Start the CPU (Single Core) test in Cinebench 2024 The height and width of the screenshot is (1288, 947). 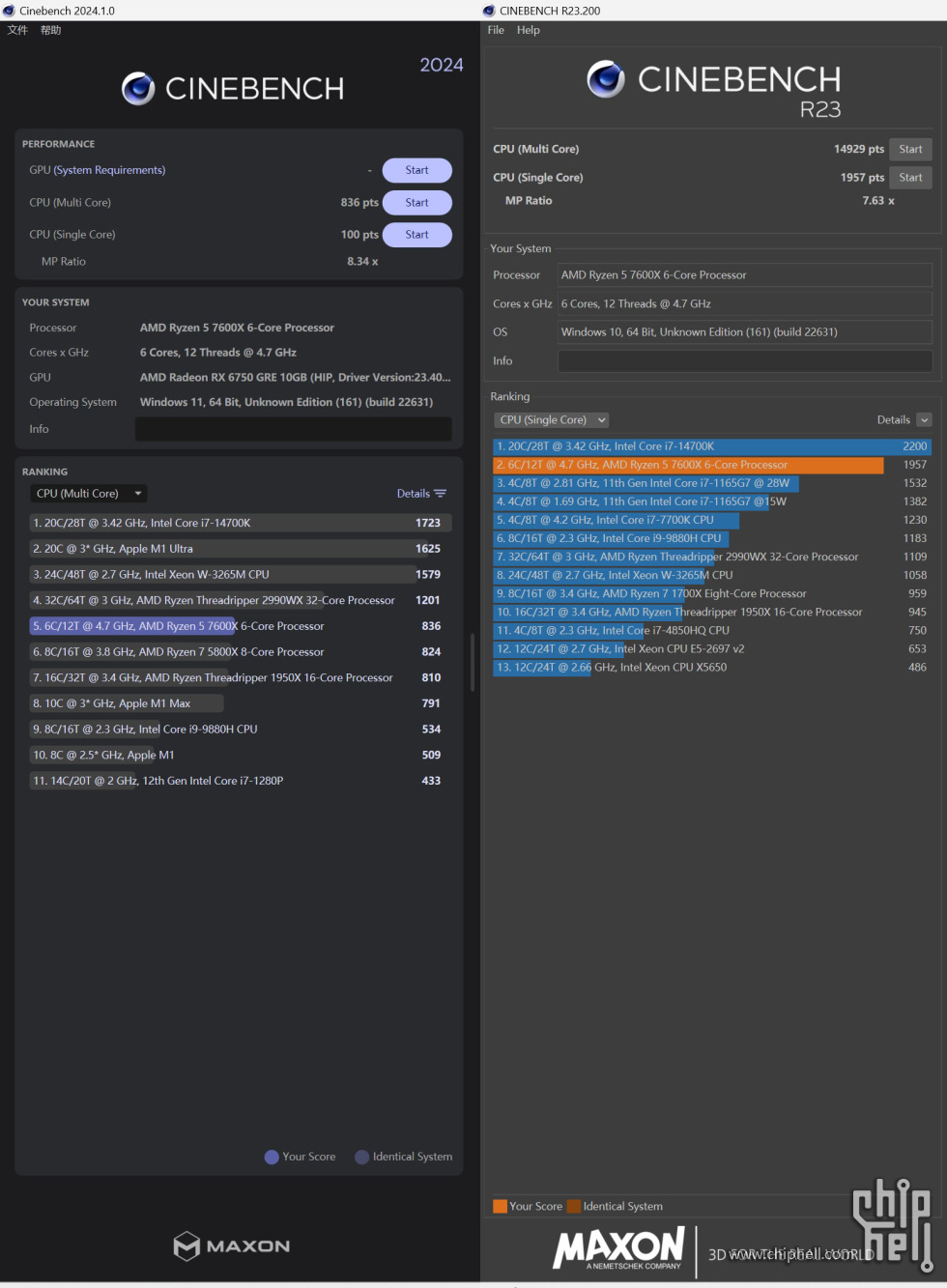417,235
